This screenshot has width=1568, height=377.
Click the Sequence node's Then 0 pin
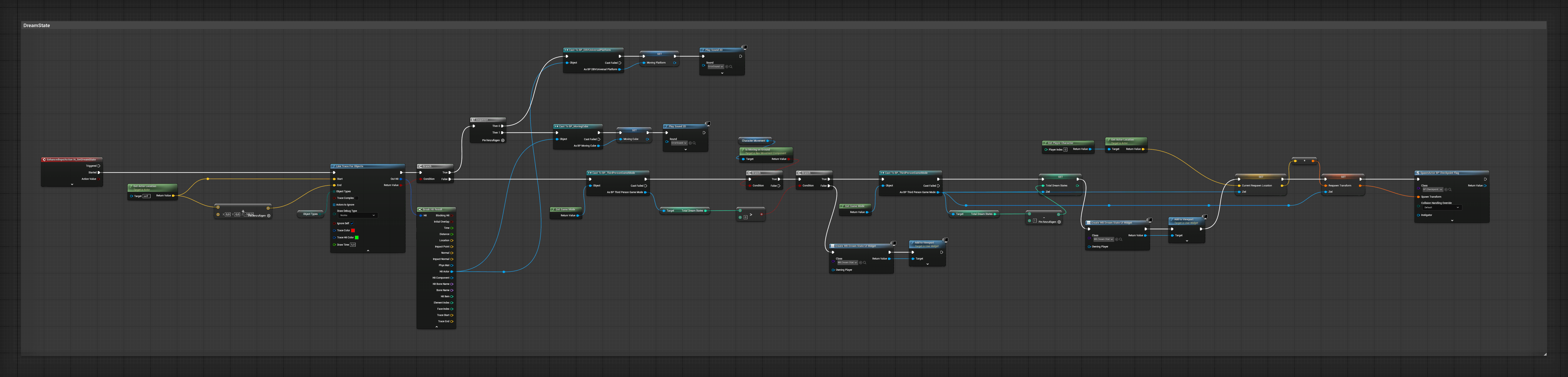click(502, 126)
